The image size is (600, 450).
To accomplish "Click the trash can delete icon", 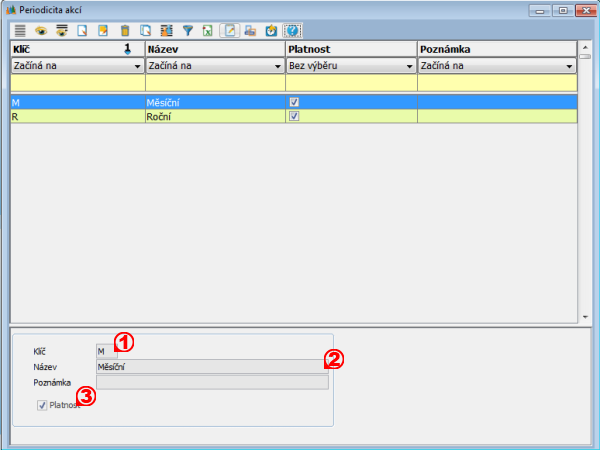I will [x=125, y=31].
